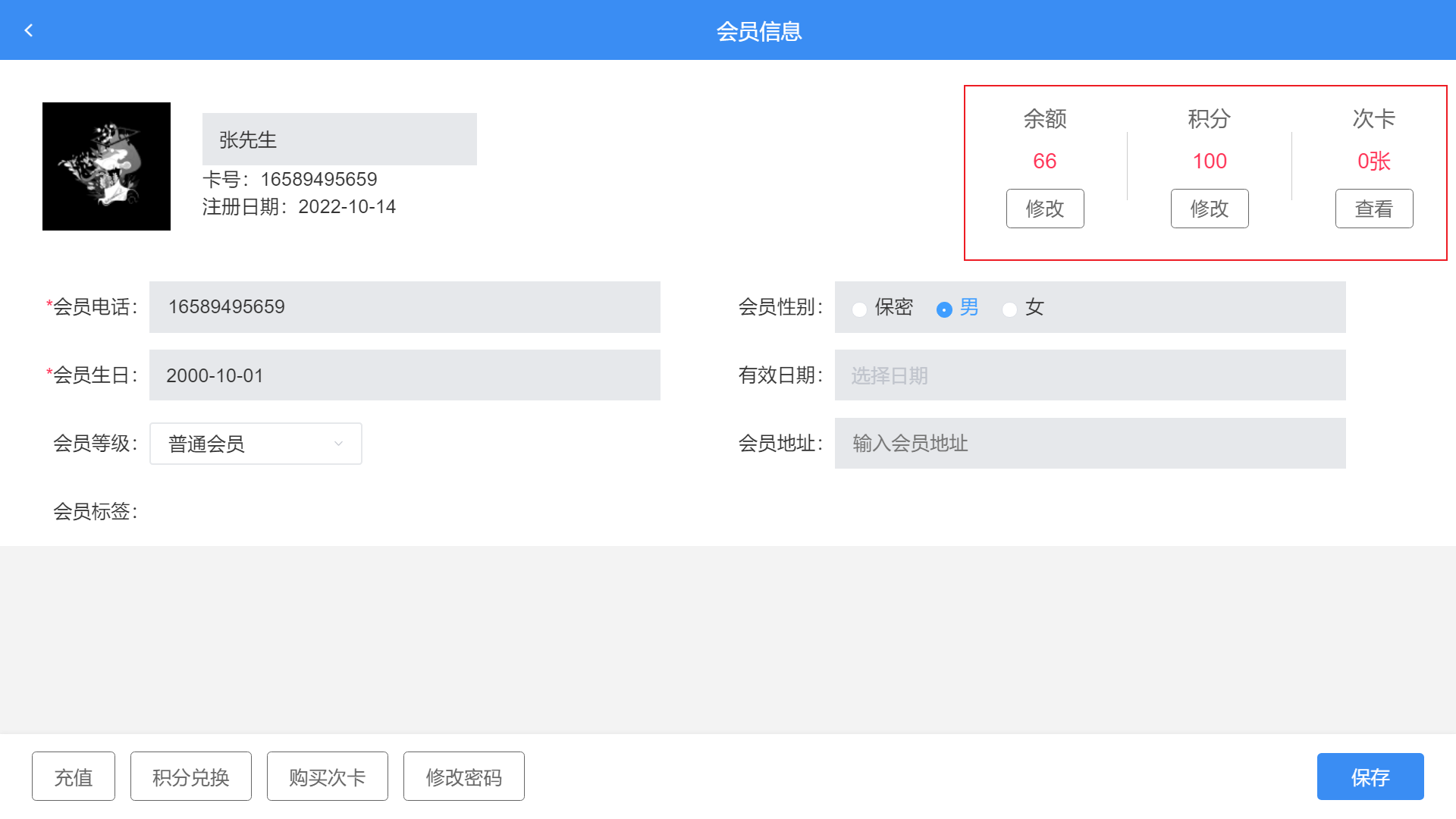Click the 修改密码 button

[463, 777]
